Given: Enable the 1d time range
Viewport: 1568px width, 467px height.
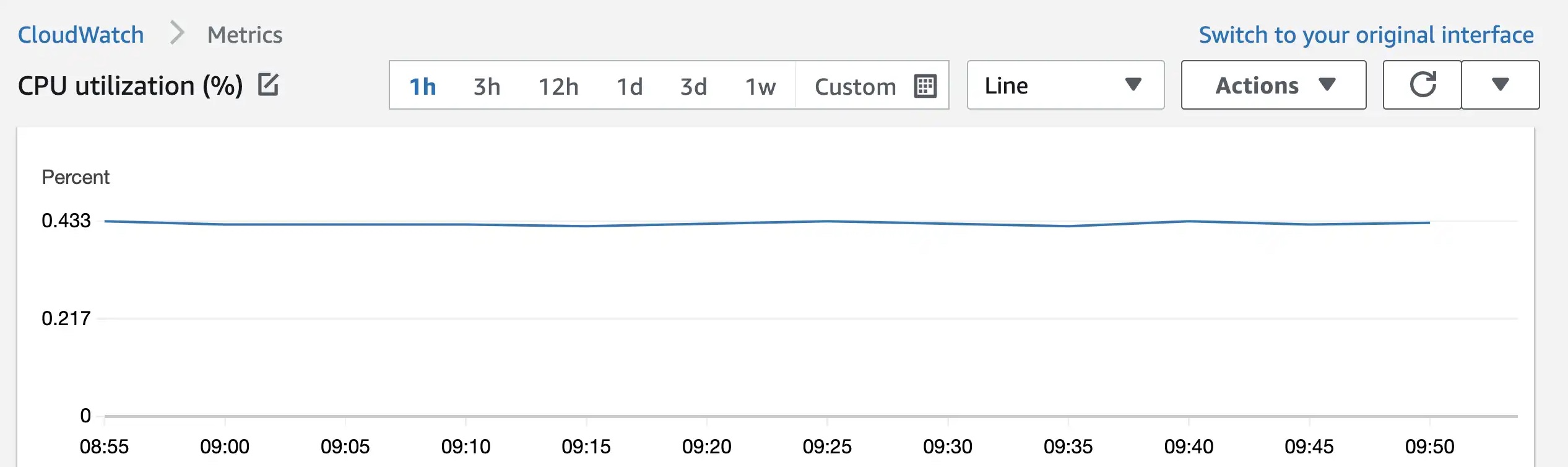Looking at the screenshot, I should (630, 86).
